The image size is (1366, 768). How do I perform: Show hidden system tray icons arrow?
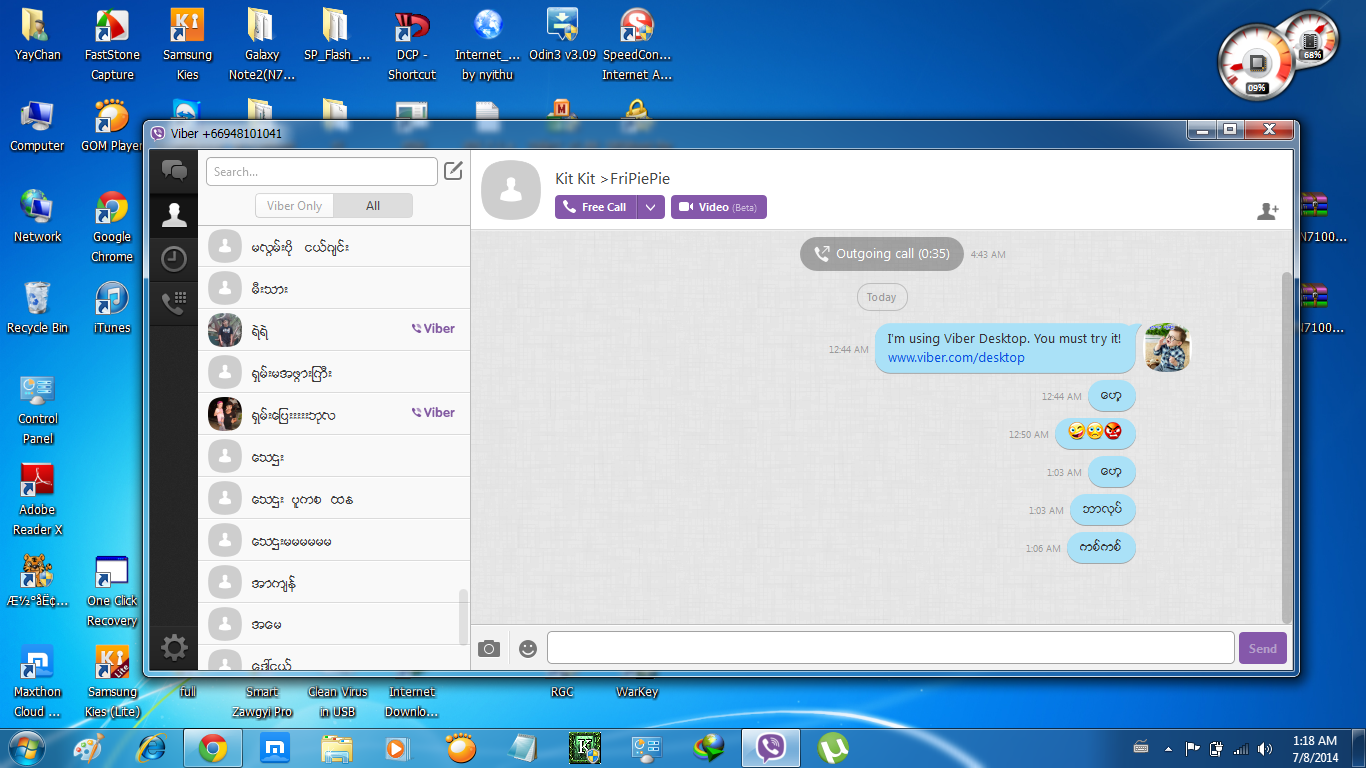(x=1167, y=748)
